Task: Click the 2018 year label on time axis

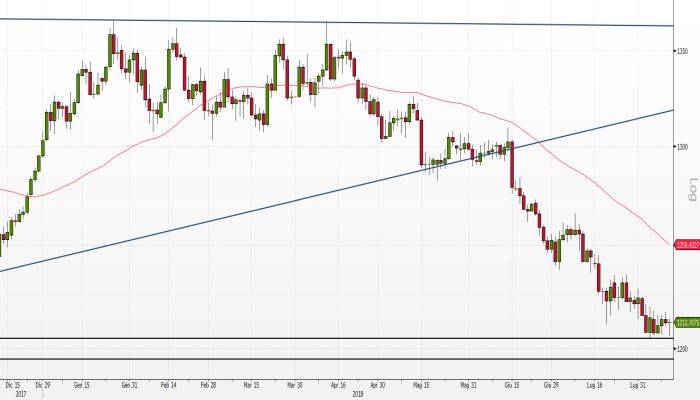Action: tap(358, 393)
